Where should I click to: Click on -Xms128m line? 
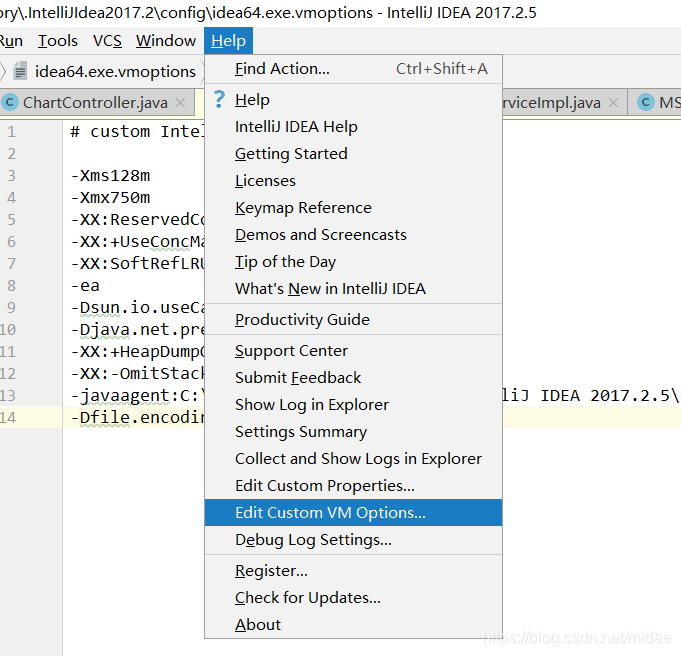point(110,176)
